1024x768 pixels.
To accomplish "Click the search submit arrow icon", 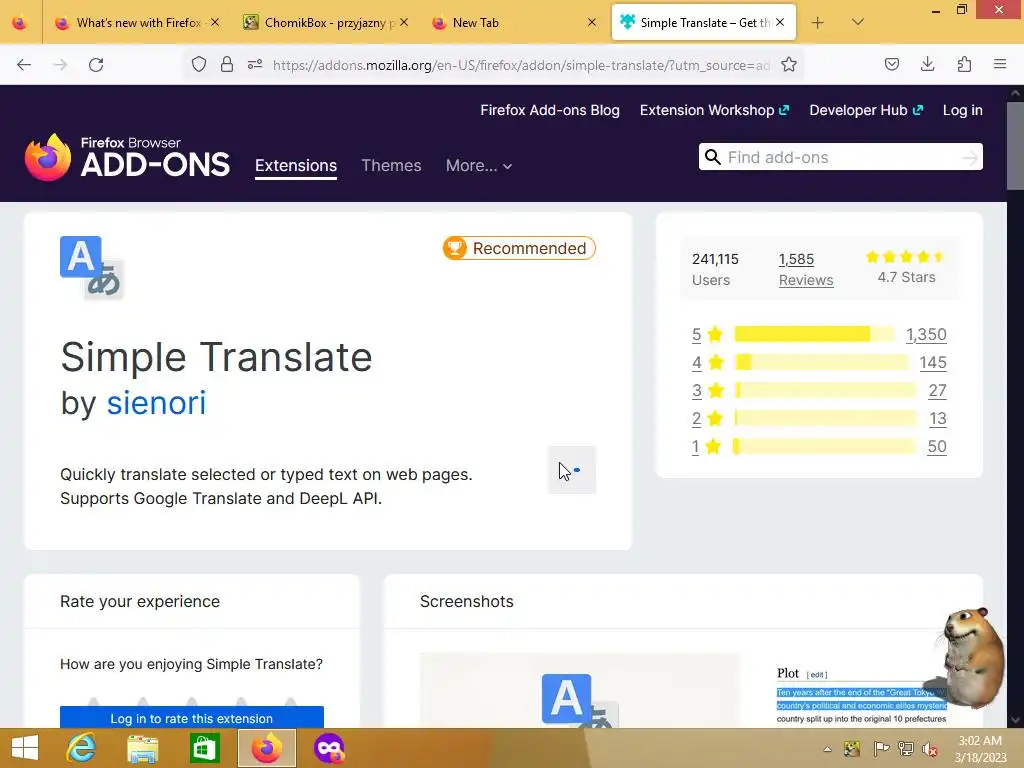I will 970,157.
